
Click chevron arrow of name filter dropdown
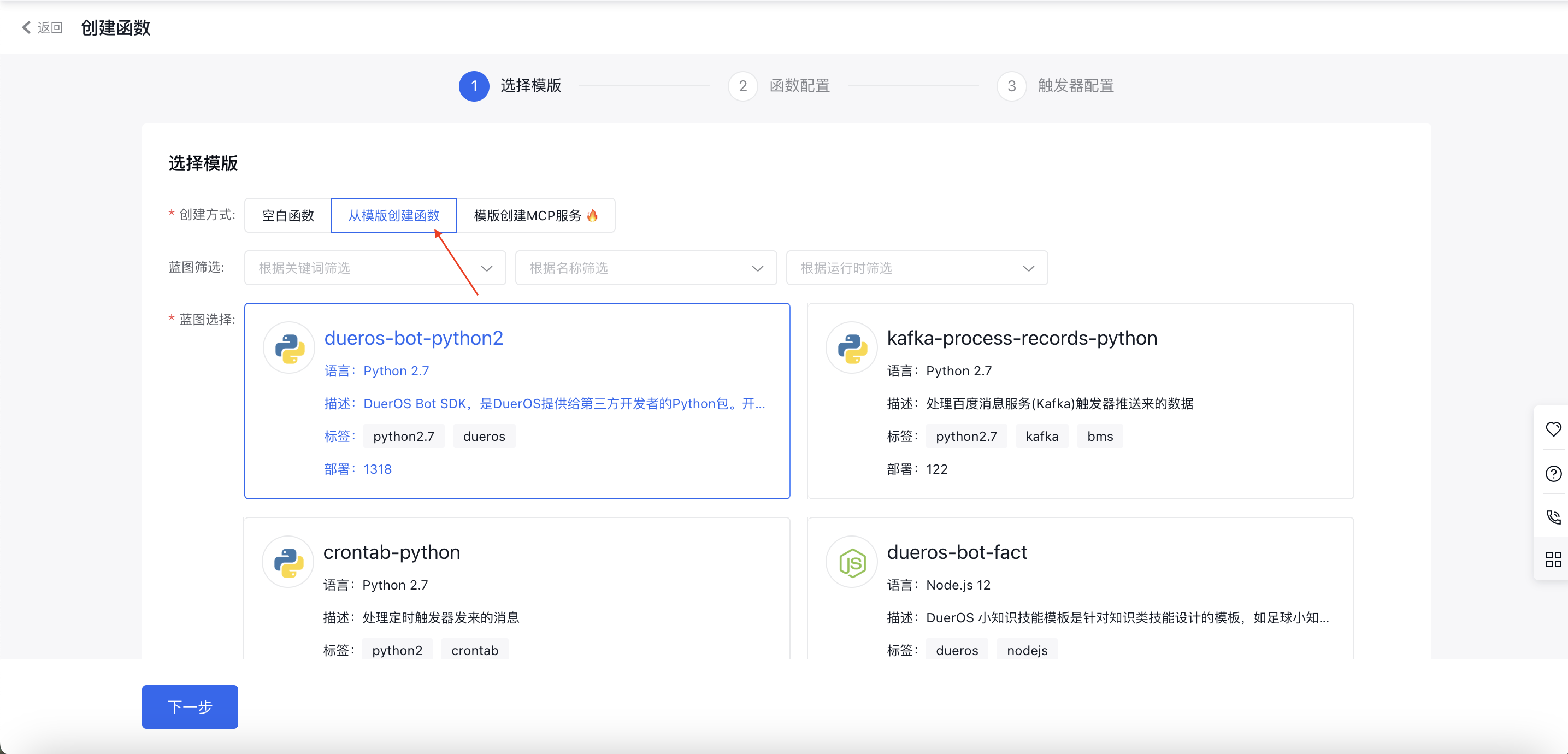[x=757, y=268]
